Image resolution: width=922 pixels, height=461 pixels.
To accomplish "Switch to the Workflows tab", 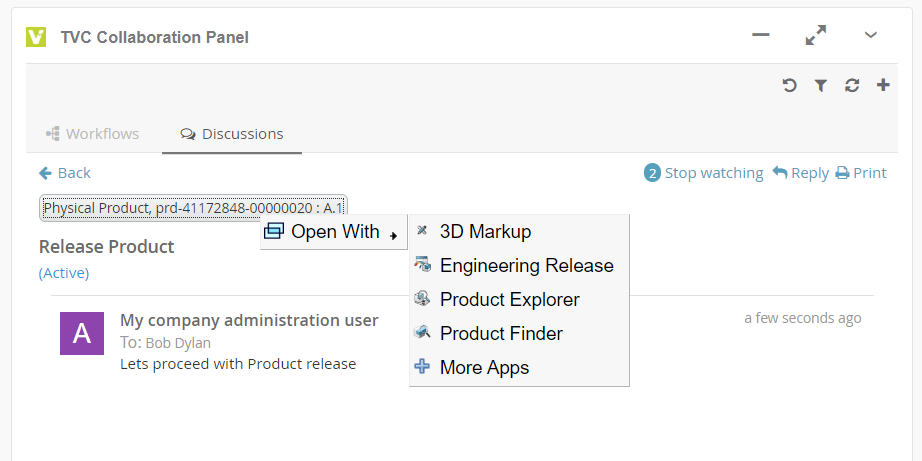I will [93, 134].
